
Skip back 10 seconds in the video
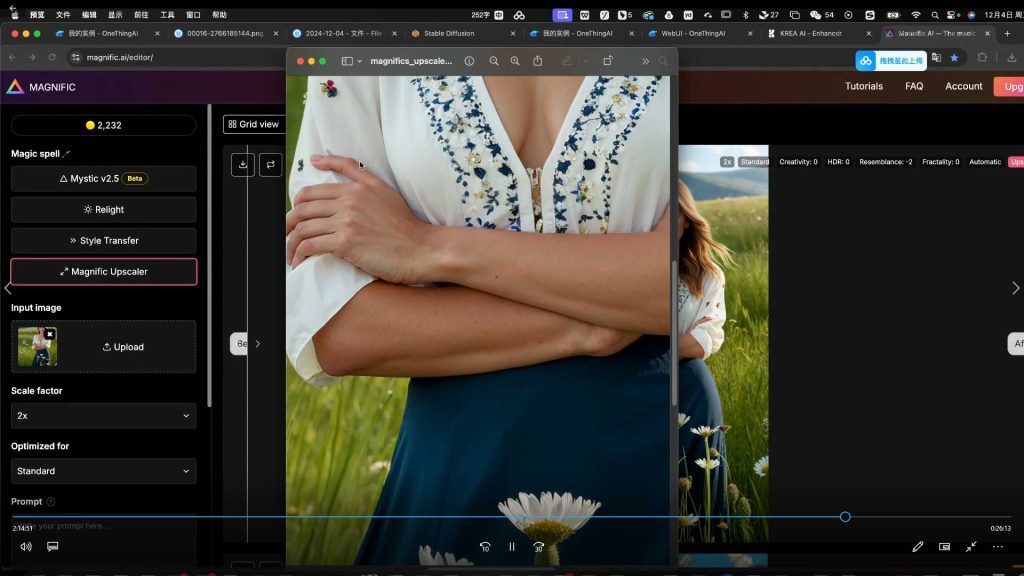pyautogui.click(x=485, y=547)
